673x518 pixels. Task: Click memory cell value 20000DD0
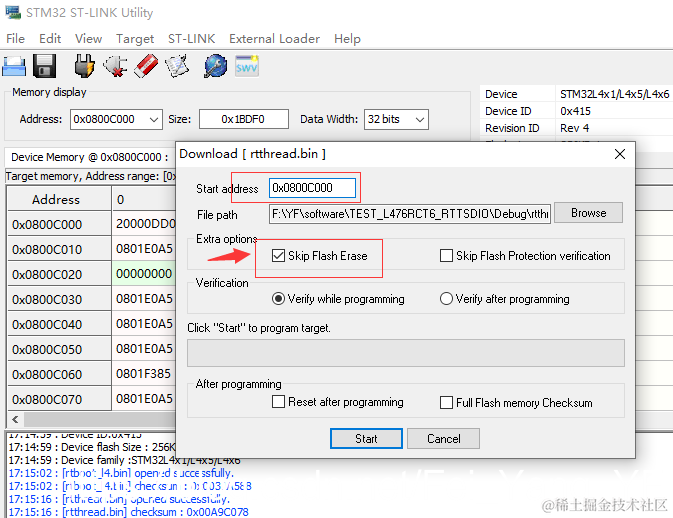click(144, 224)
